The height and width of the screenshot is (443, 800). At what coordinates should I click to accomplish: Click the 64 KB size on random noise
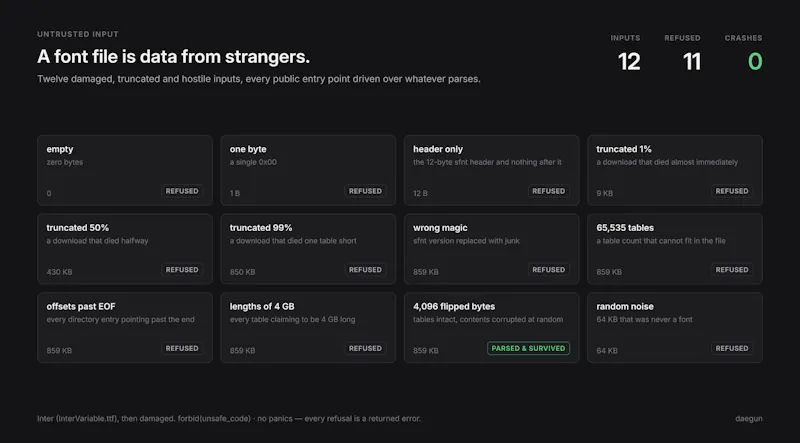pos(607,351)
